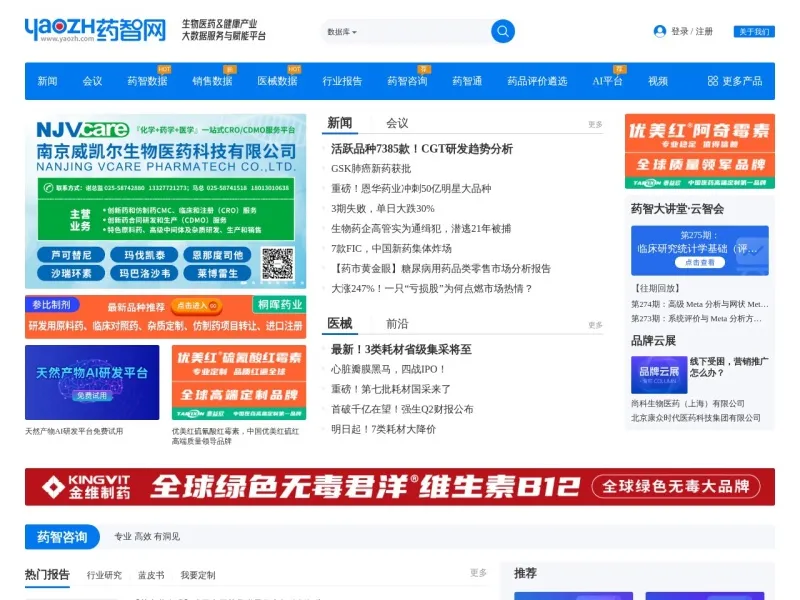Select the 蓝皮书 tab

click(151, 576)
